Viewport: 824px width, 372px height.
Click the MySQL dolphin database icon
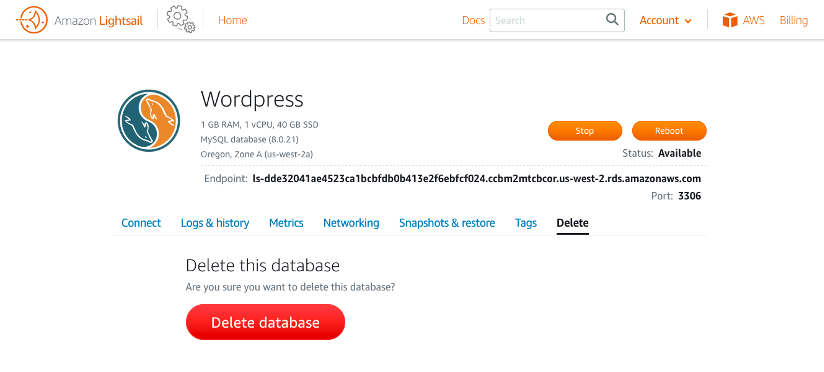(x=149, y=121)
